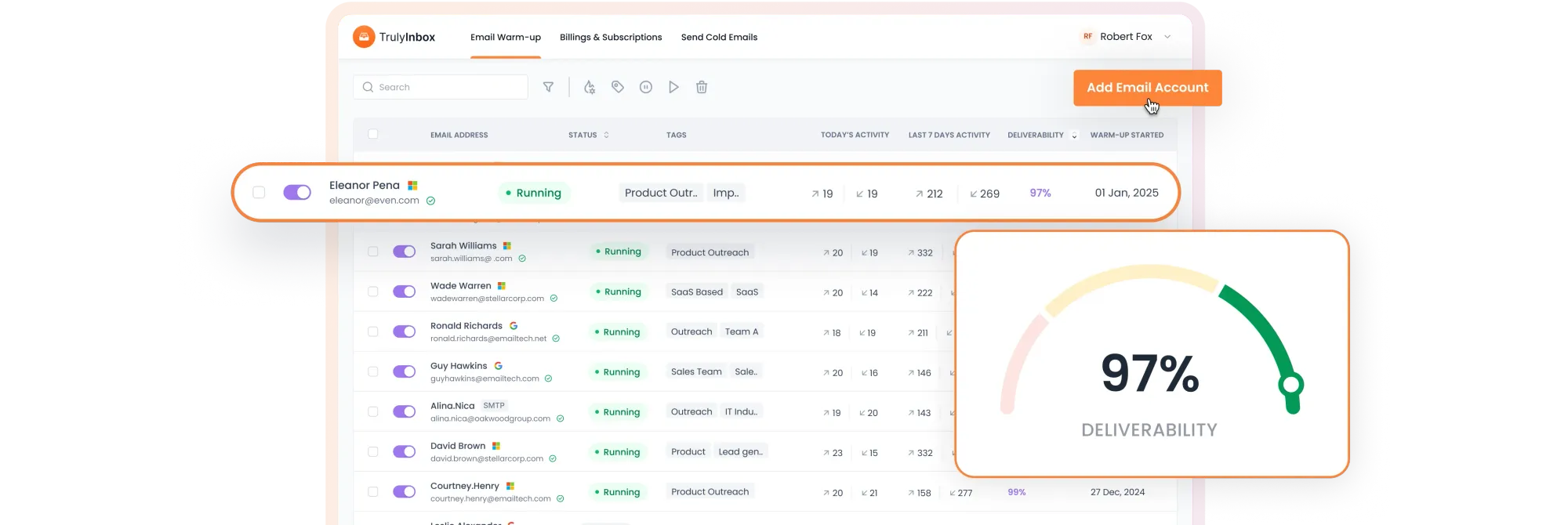The height and width of the screenshot is (525, 1568).
Task: Disable warm-up toggle for Wade Warren
Action: [x=405, y=291]
